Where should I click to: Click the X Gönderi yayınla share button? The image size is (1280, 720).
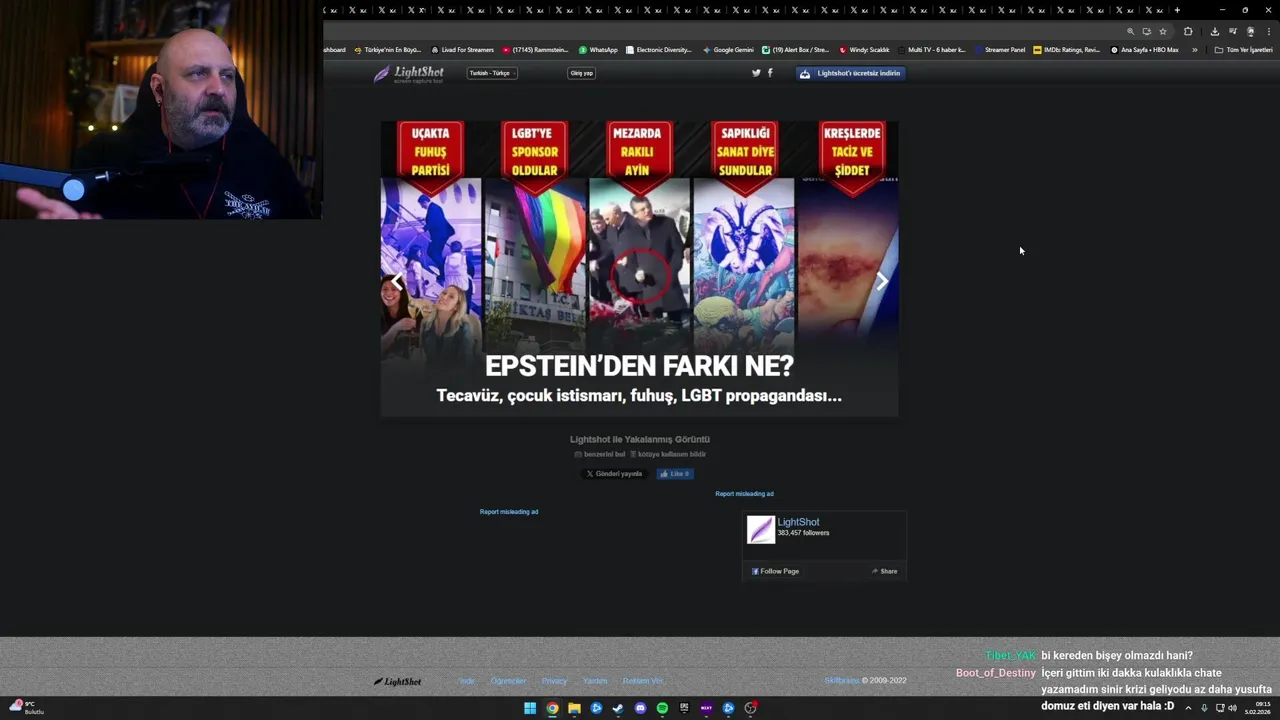pos(614,474)
